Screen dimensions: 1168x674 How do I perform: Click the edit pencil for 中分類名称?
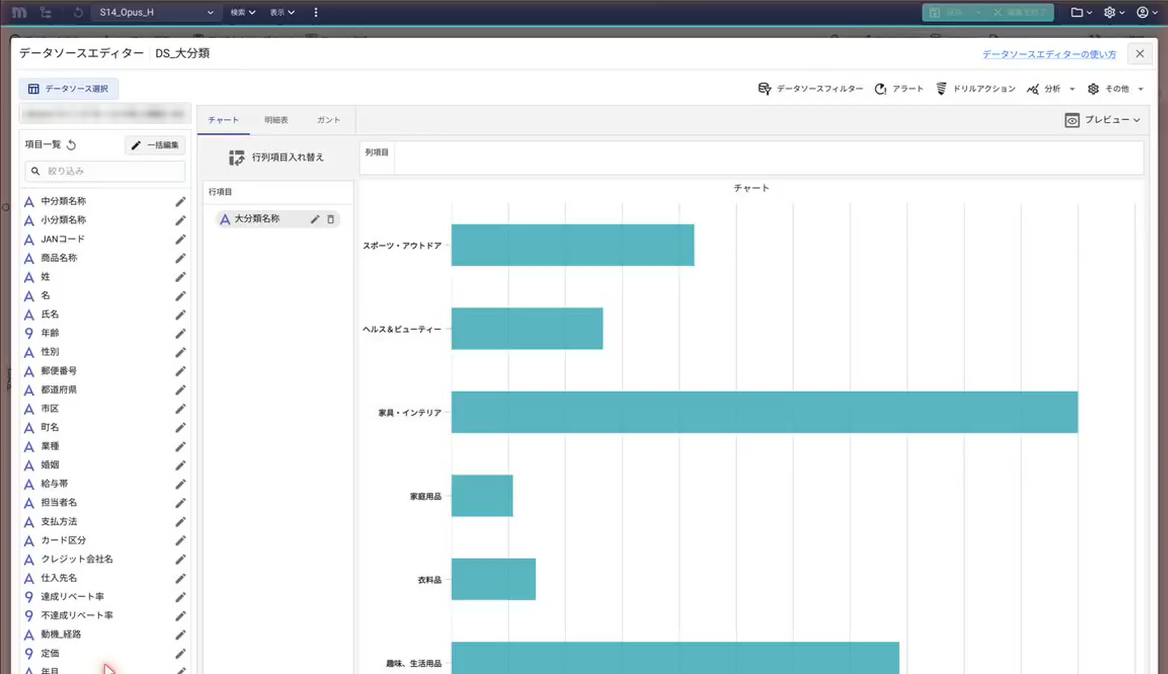click(x=180, y=202)
